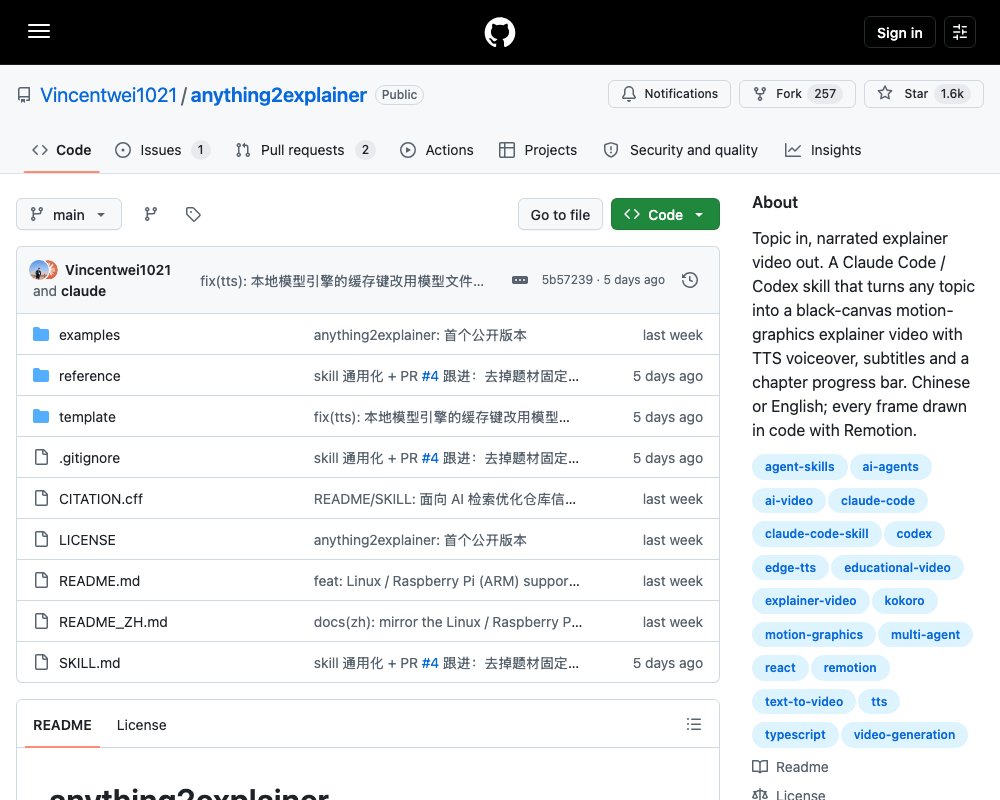Click the react topic tag
The width and height of the screenshot is (1000, 800).
point(780,667)
